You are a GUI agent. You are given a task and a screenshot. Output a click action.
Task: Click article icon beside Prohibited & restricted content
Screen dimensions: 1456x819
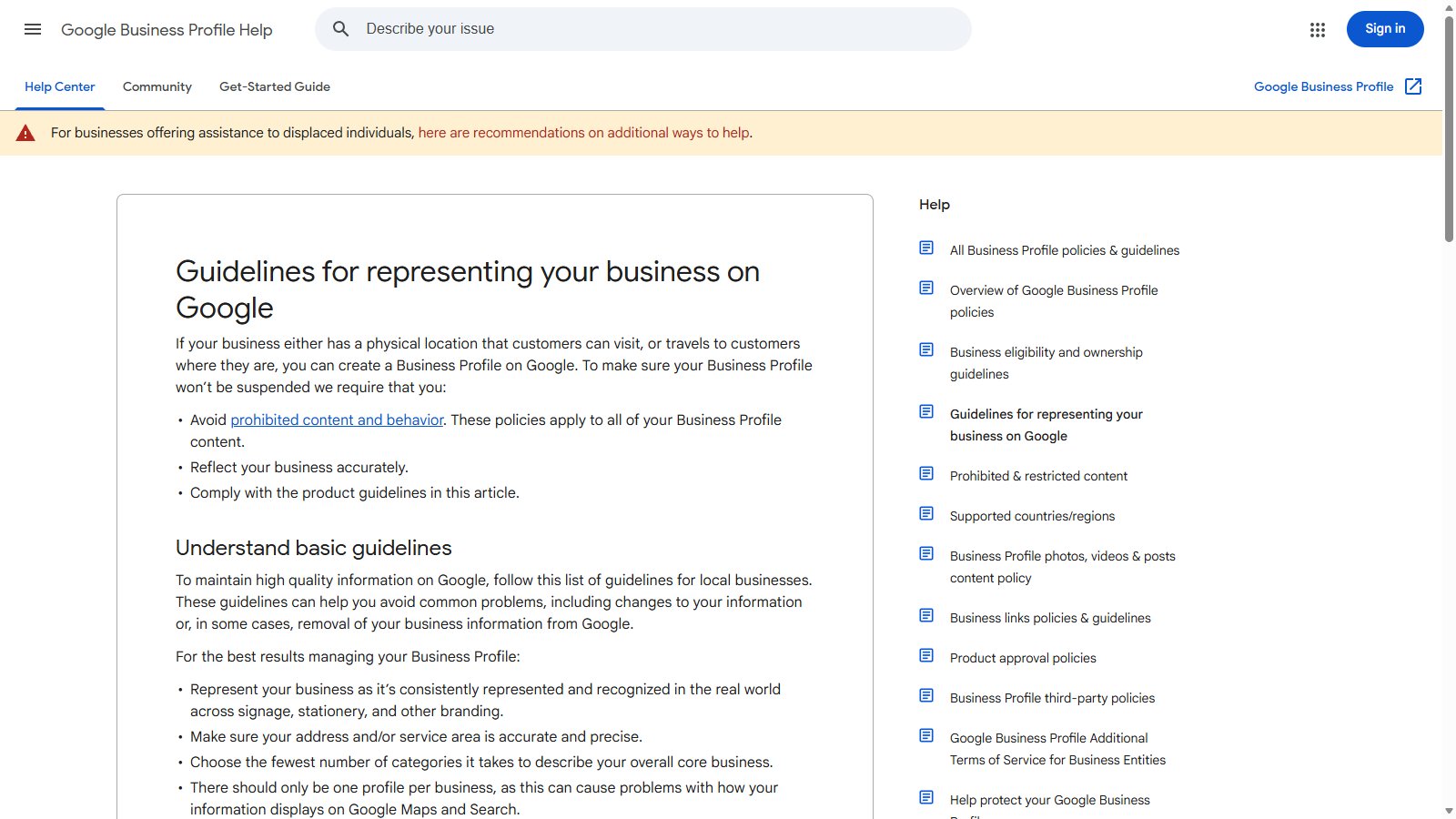926,473
